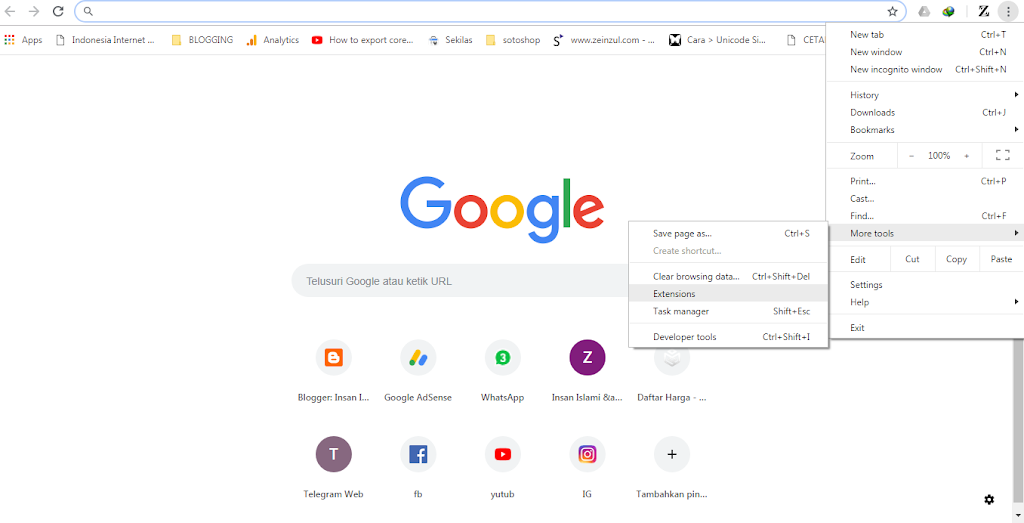Select Cast from the Chrome menu
The height and width of the screenshot is (523, 1024).
[925, 198]
